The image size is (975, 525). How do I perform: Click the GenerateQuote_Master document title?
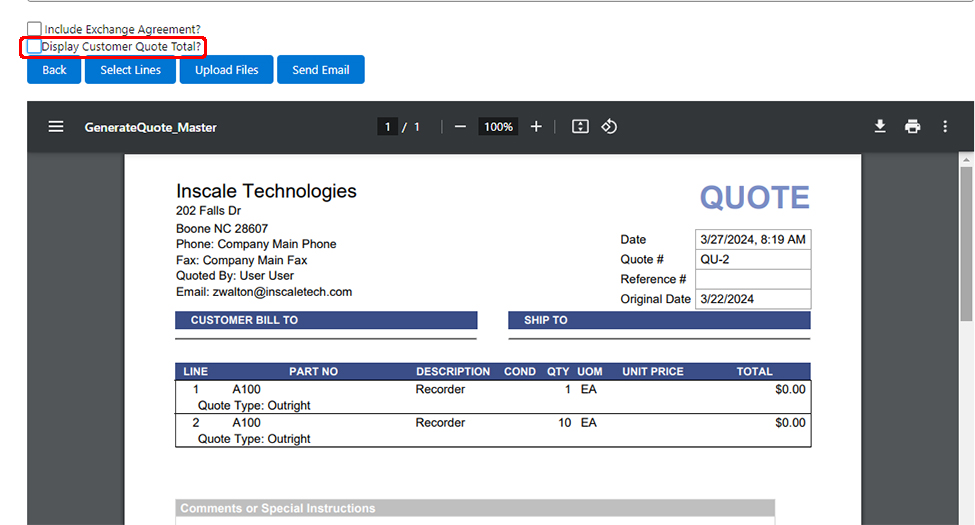pos(150,128)
